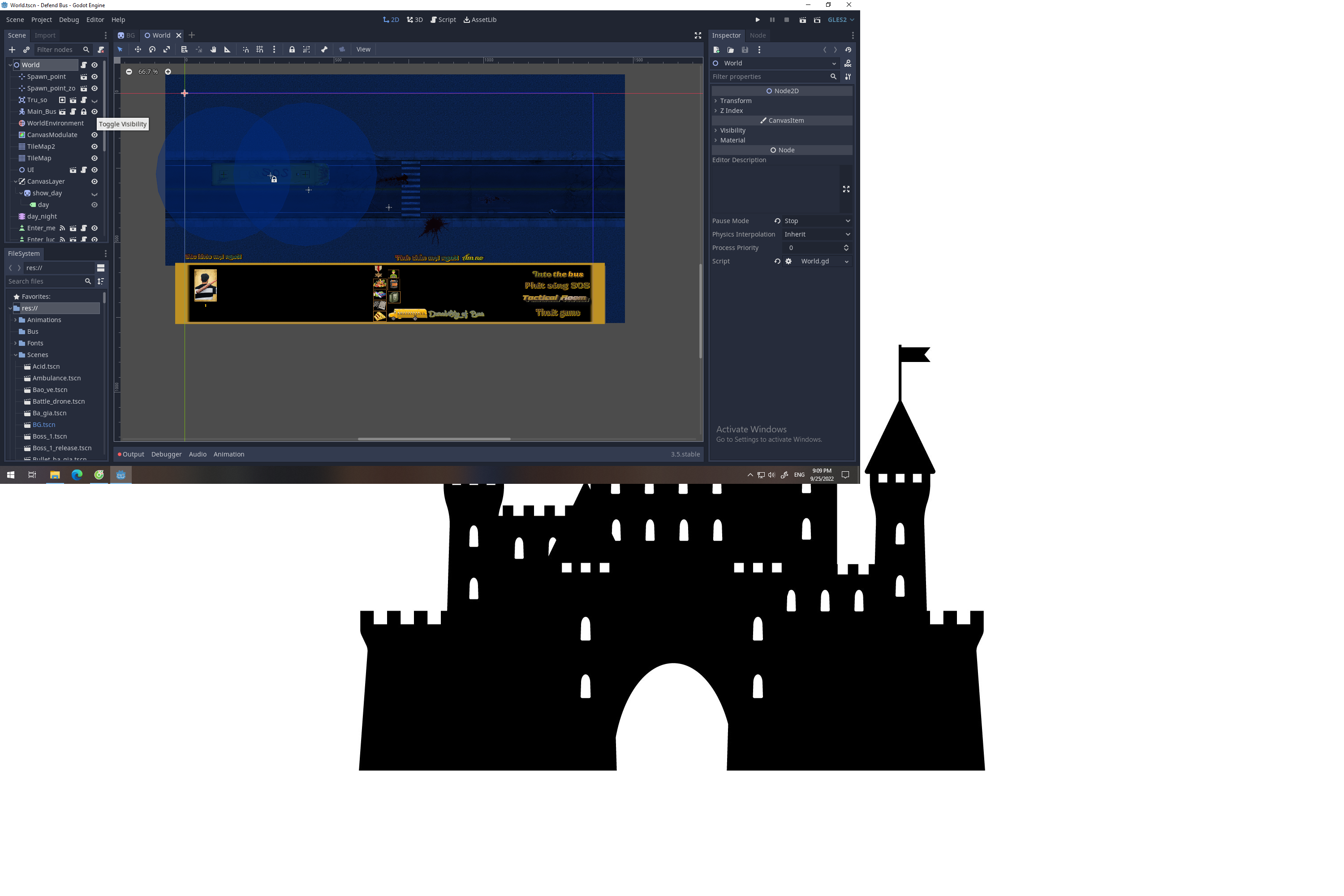This screenshot has height=896, width=1344.
Task: Open the AssetLib workspace
Action: tap(480, 19)
